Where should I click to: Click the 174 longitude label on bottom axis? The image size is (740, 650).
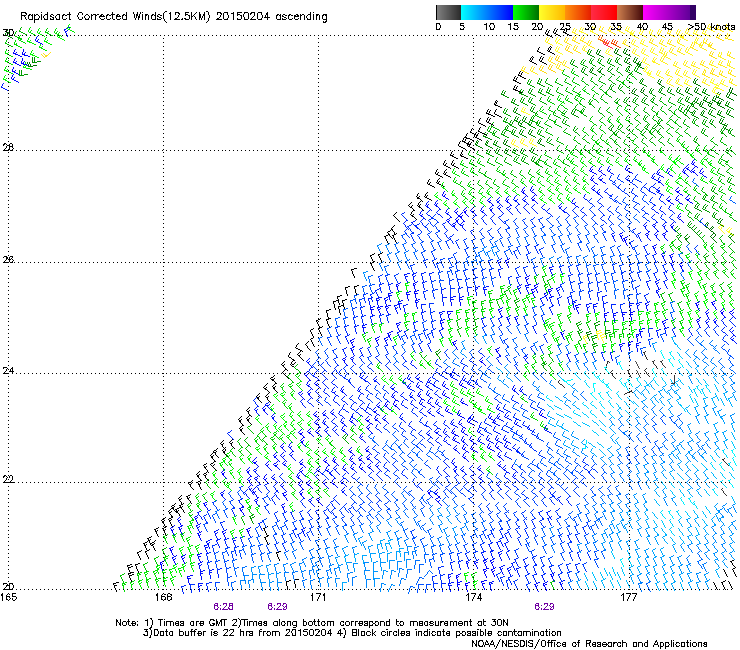click(x=473, y=597)
